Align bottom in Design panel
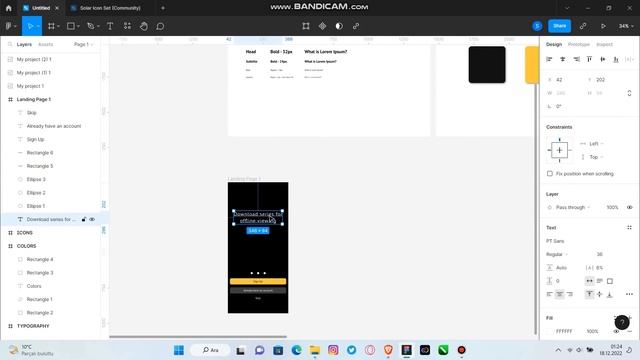Screen dimensions: 640x360 pos(616,59)
